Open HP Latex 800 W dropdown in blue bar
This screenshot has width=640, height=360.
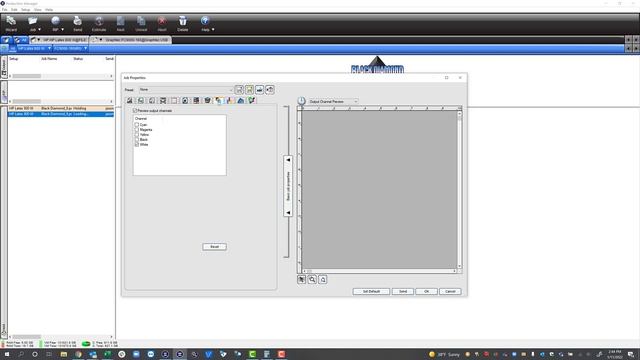coord(49,48)
